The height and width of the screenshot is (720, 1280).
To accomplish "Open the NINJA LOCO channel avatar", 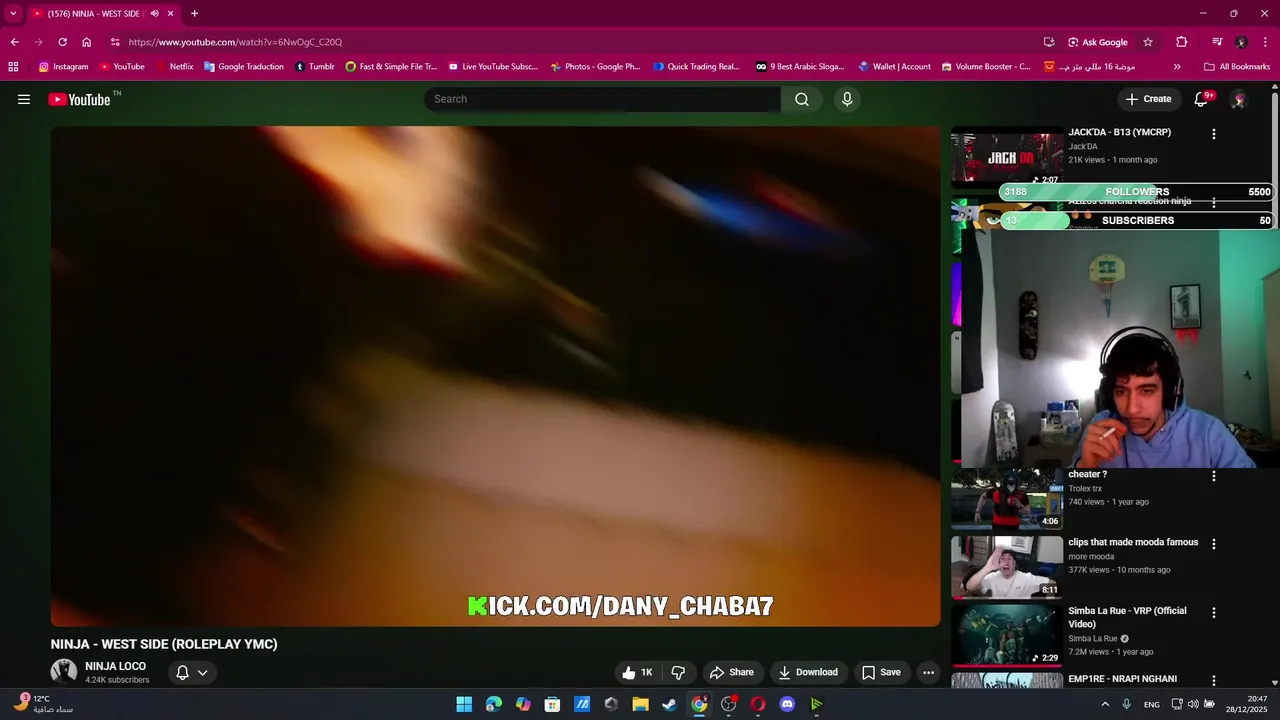I will (64, 672).
